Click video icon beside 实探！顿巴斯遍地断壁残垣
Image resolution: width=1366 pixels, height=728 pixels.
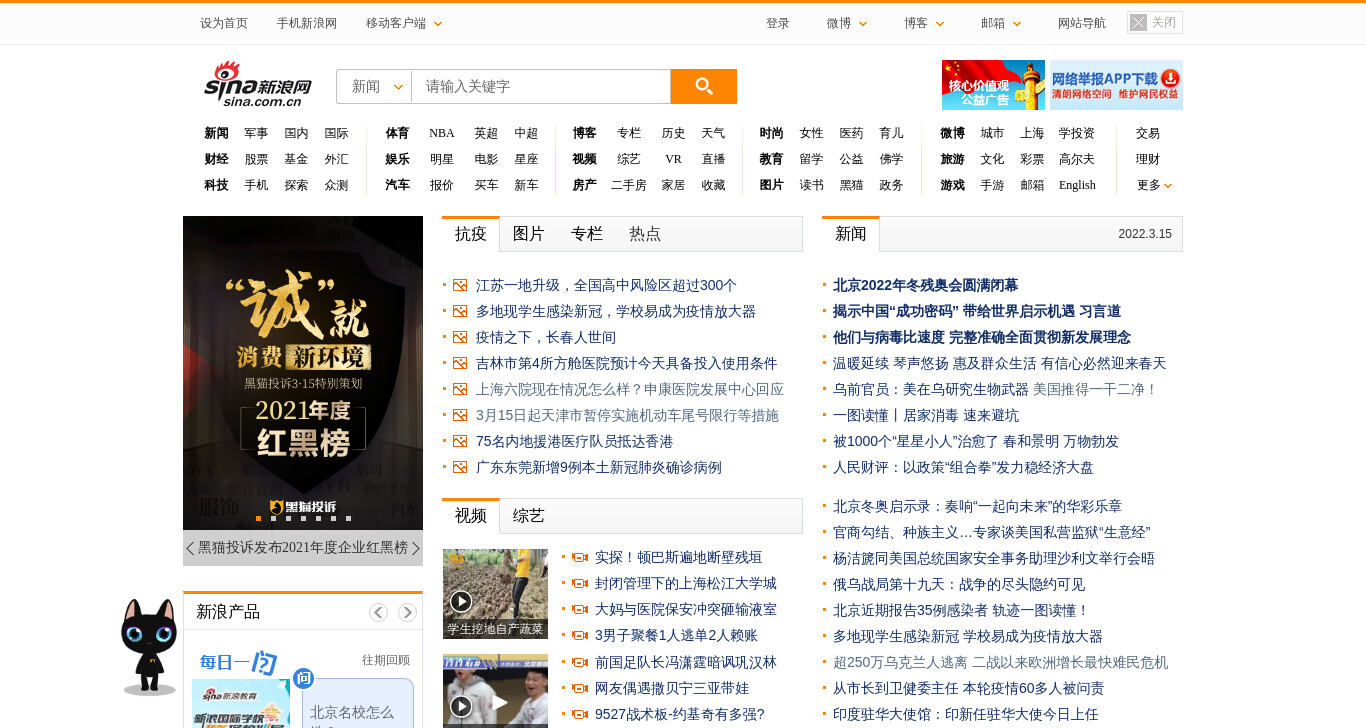click(x=579, y=557)
